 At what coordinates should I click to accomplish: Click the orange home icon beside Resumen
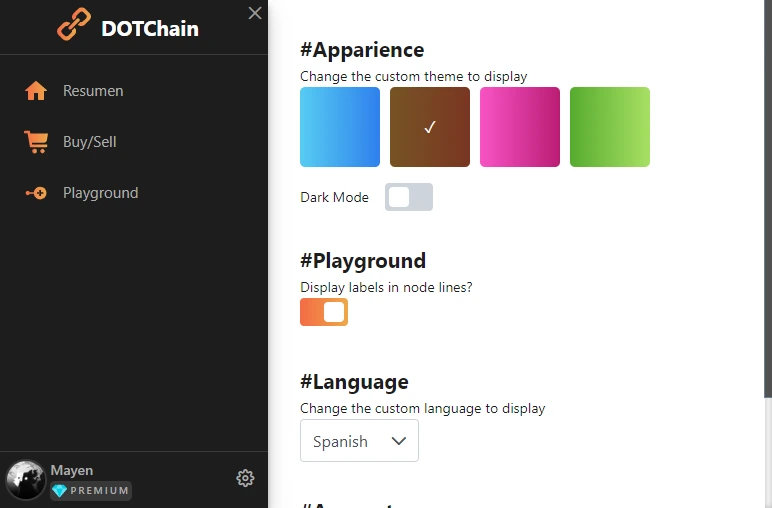pos(36,91)
